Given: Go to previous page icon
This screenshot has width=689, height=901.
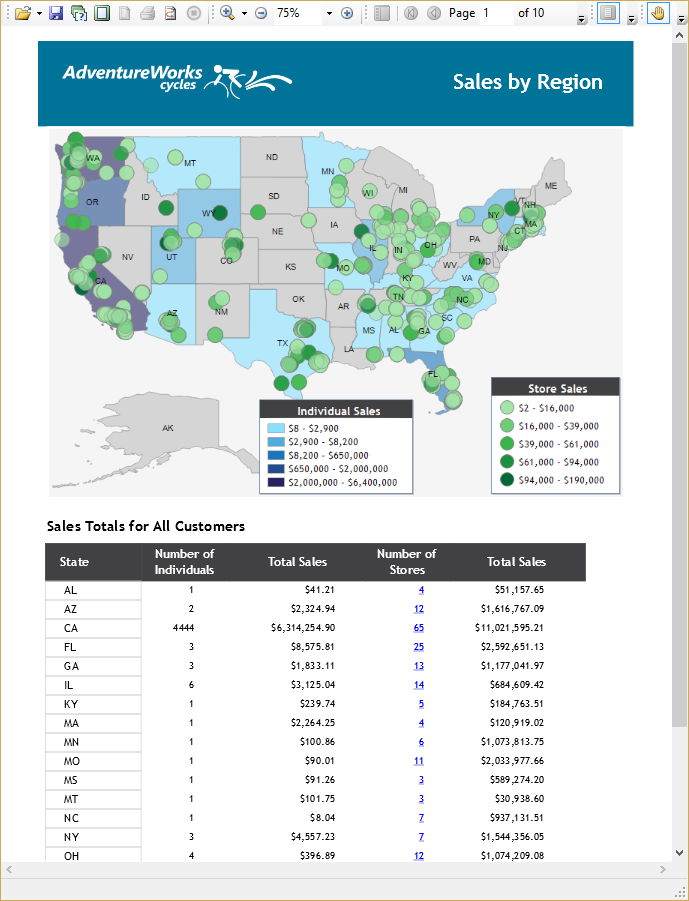Looking at the screenshot, I should (x=434, y=13).
